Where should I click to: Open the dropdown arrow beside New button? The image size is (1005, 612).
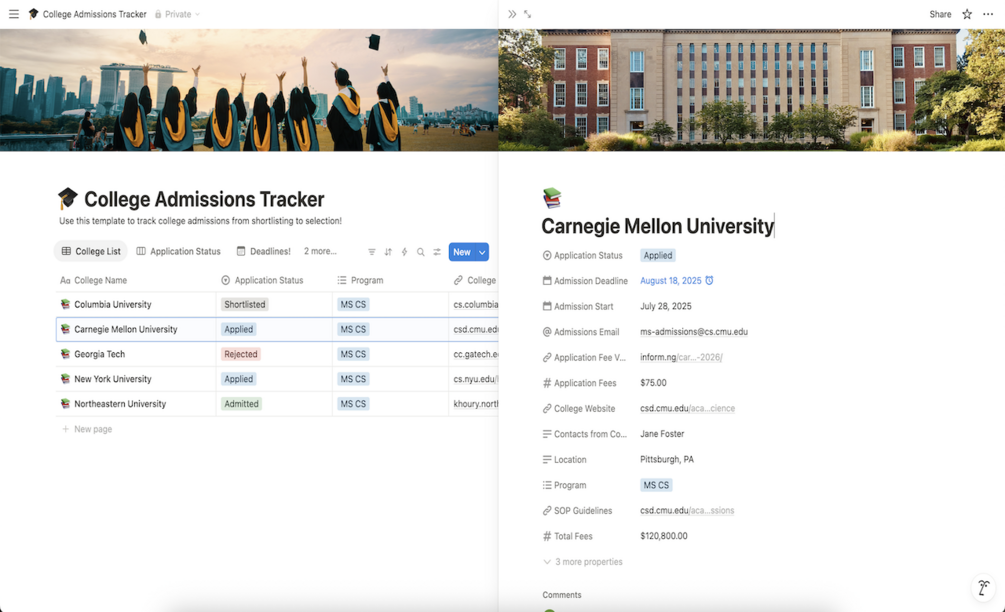pos(482,252)
